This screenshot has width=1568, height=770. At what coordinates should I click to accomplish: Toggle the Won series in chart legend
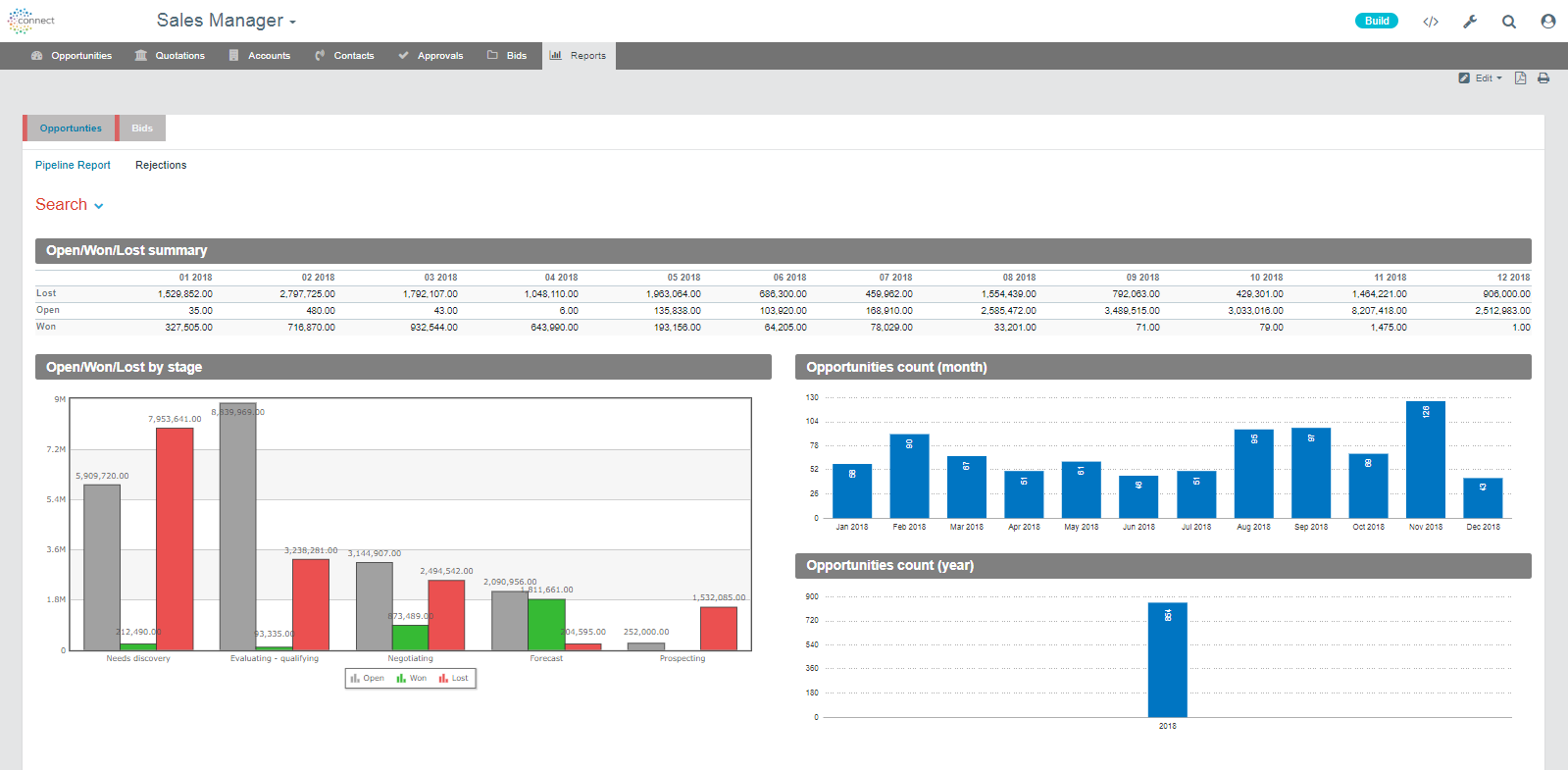(x=412, y=679)
